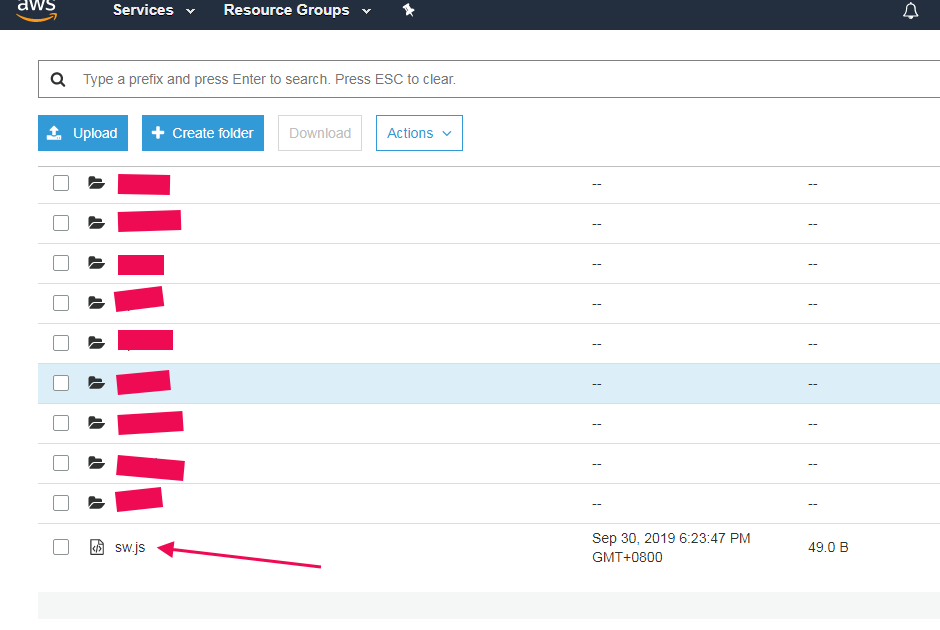Click the folder icon directly above sw.js
This screenshot has width=940, height=630.
(x=96, y=503)
